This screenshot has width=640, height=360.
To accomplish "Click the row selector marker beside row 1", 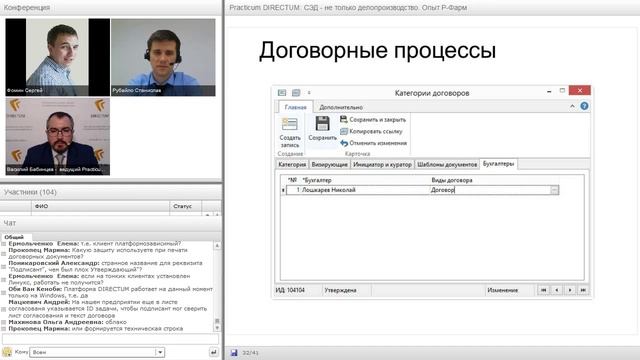I will tap(283, 190).
